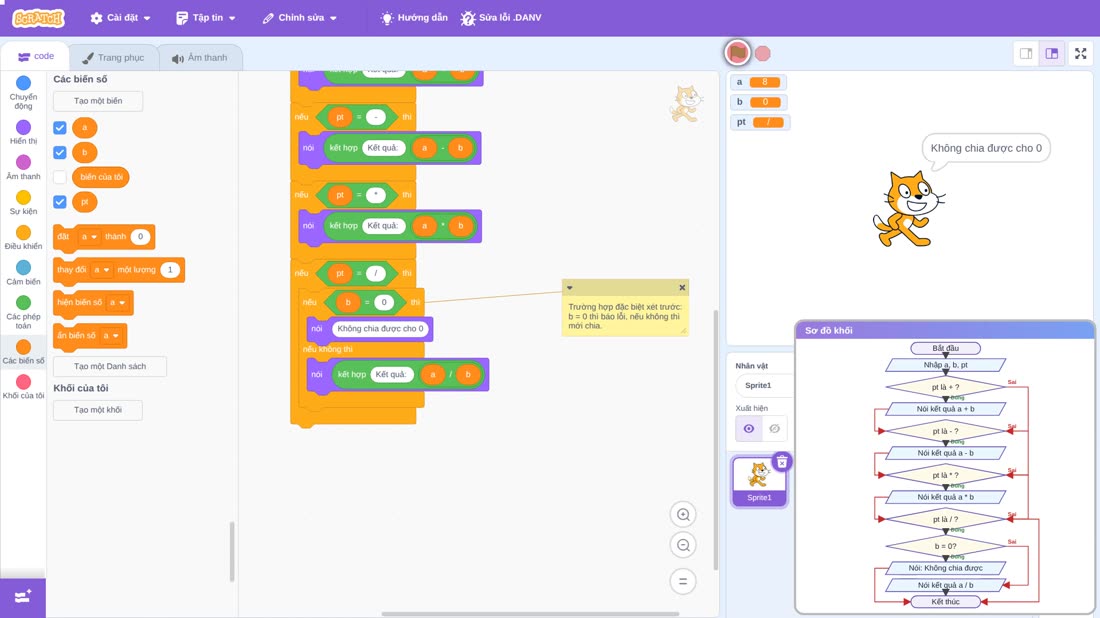Click the Tạo một Danh sách button
1100x618 pixels.
tap(110, 366)
